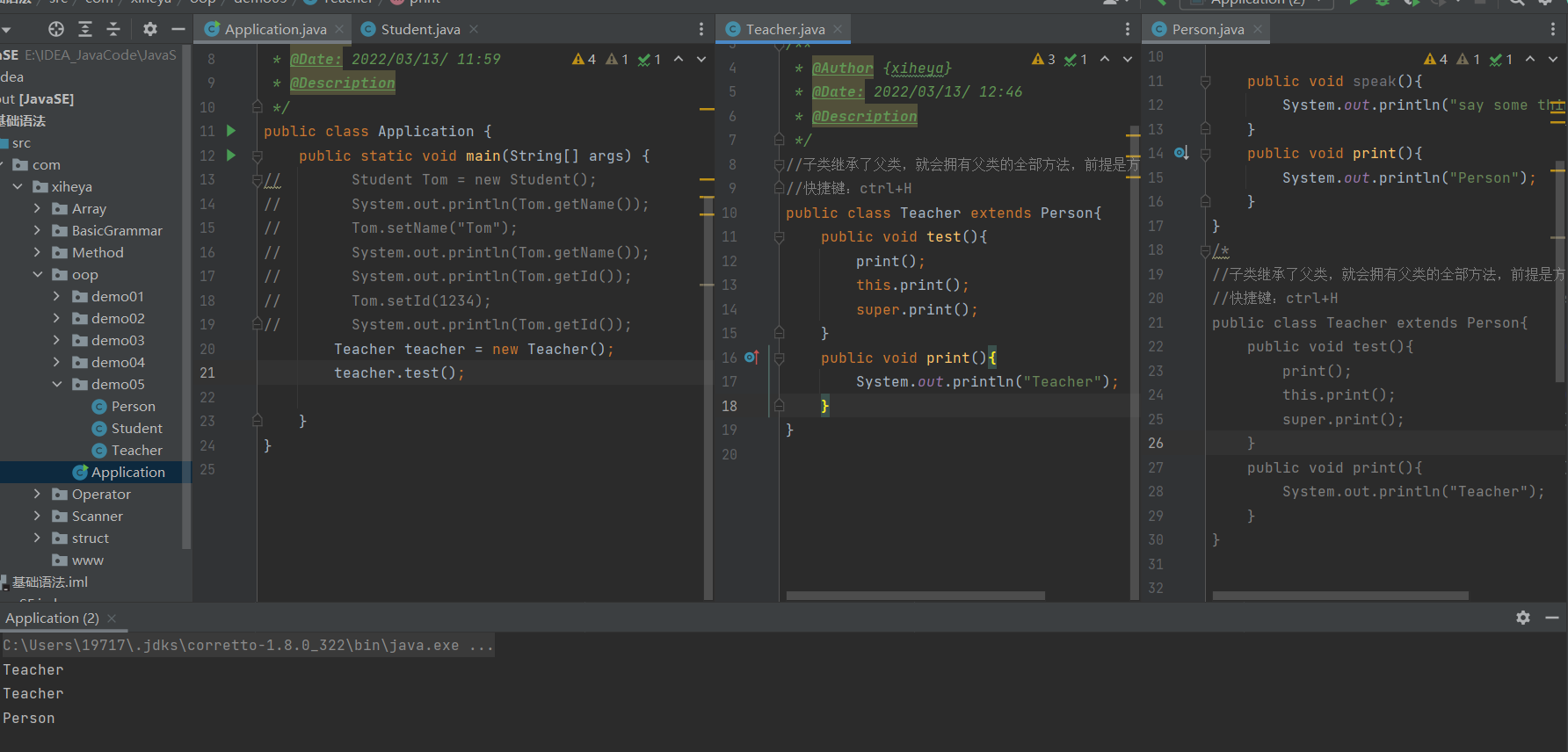Run Application class from line 11 gutter
Screen dimensions: 1568x752
[x=231, y=131]
